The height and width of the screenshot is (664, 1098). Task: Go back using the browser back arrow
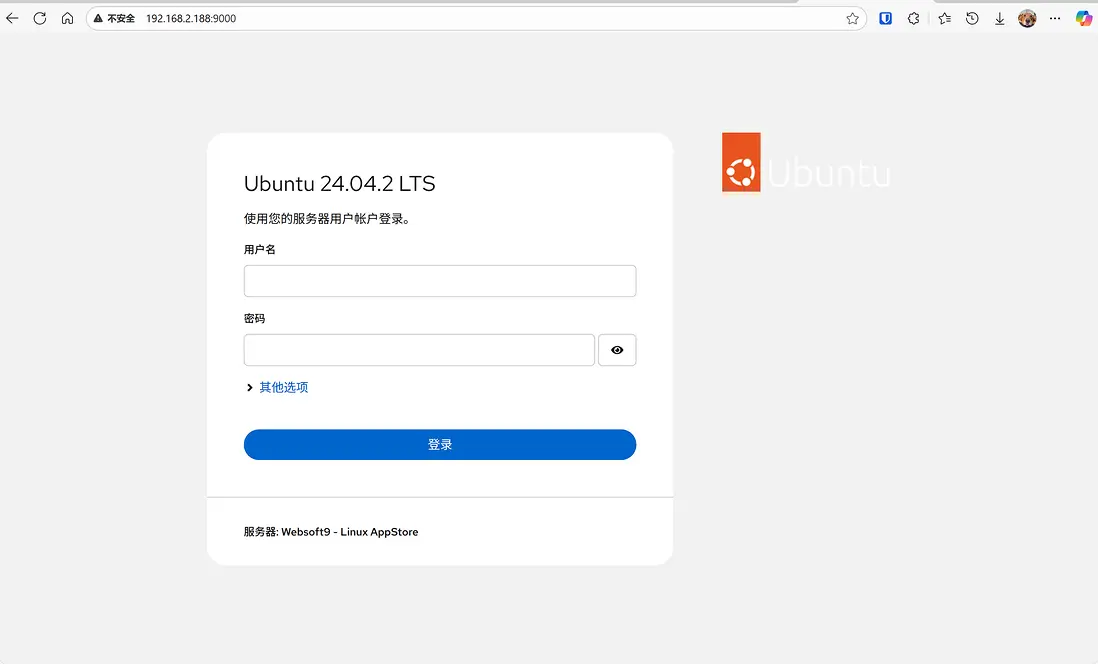pyautogui.click(x=13, y=18)
